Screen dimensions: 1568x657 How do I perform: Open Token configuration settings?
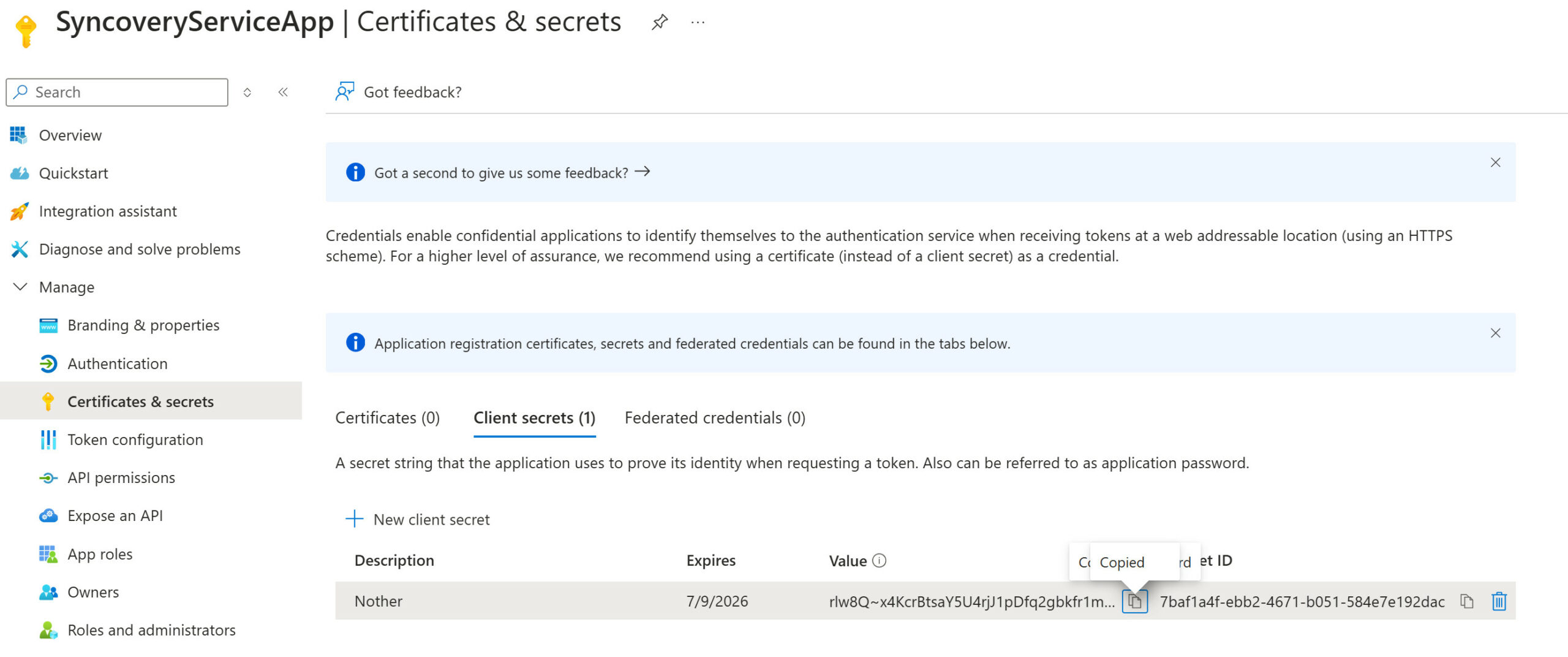pos(135,439)
